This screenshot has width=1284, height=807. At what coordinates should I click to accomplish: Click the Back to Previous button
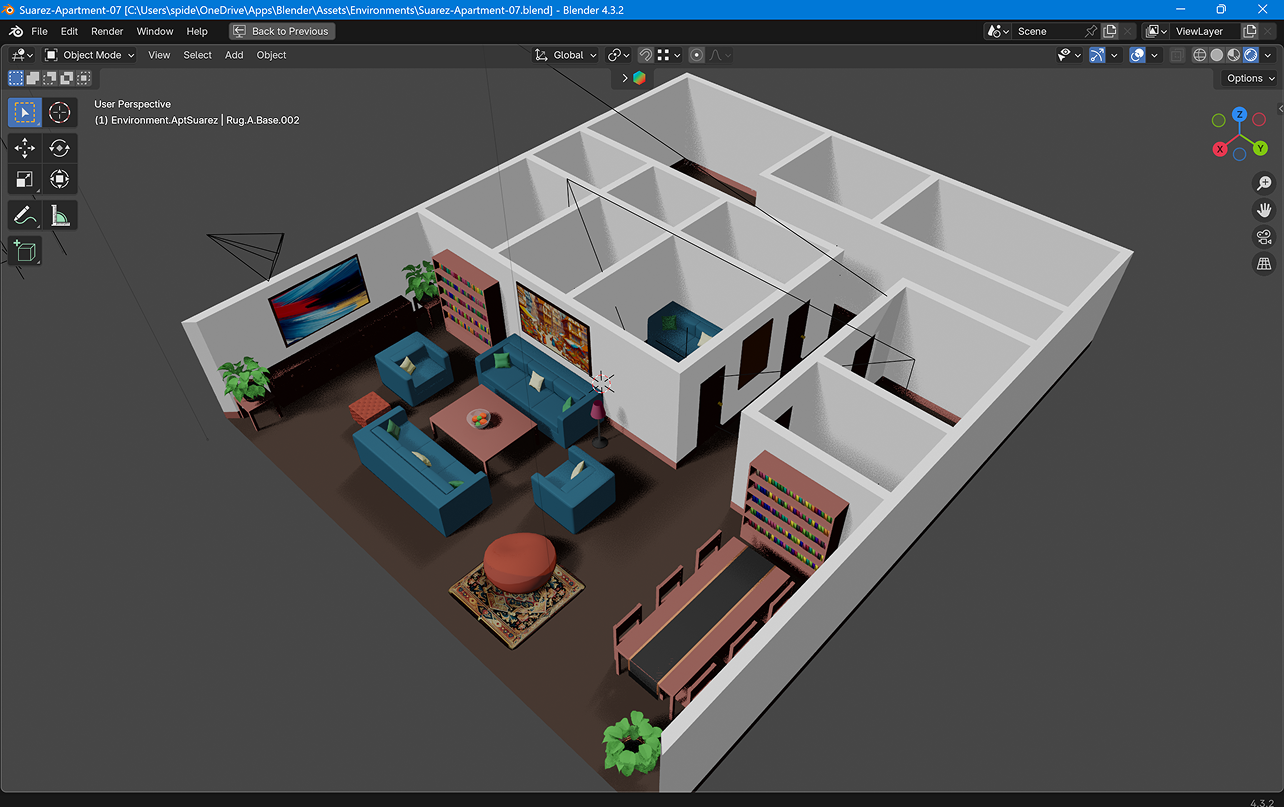282,31
